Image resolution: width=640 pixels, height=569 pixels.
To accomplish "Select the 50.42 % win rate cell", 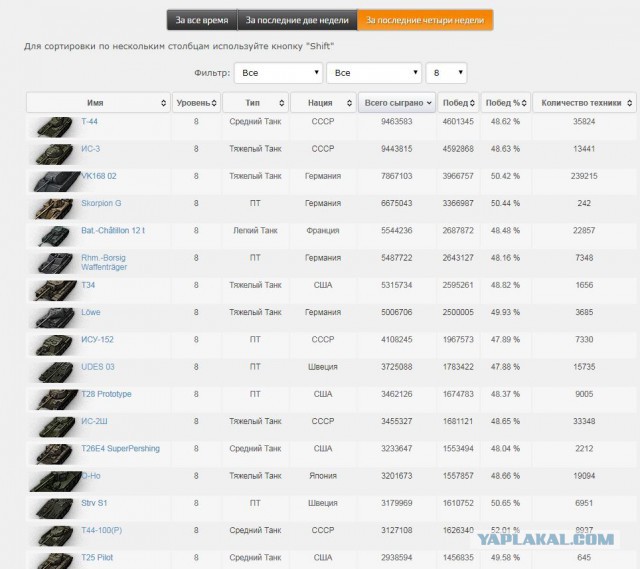I will pyautogui.click(x=505, y=176).
